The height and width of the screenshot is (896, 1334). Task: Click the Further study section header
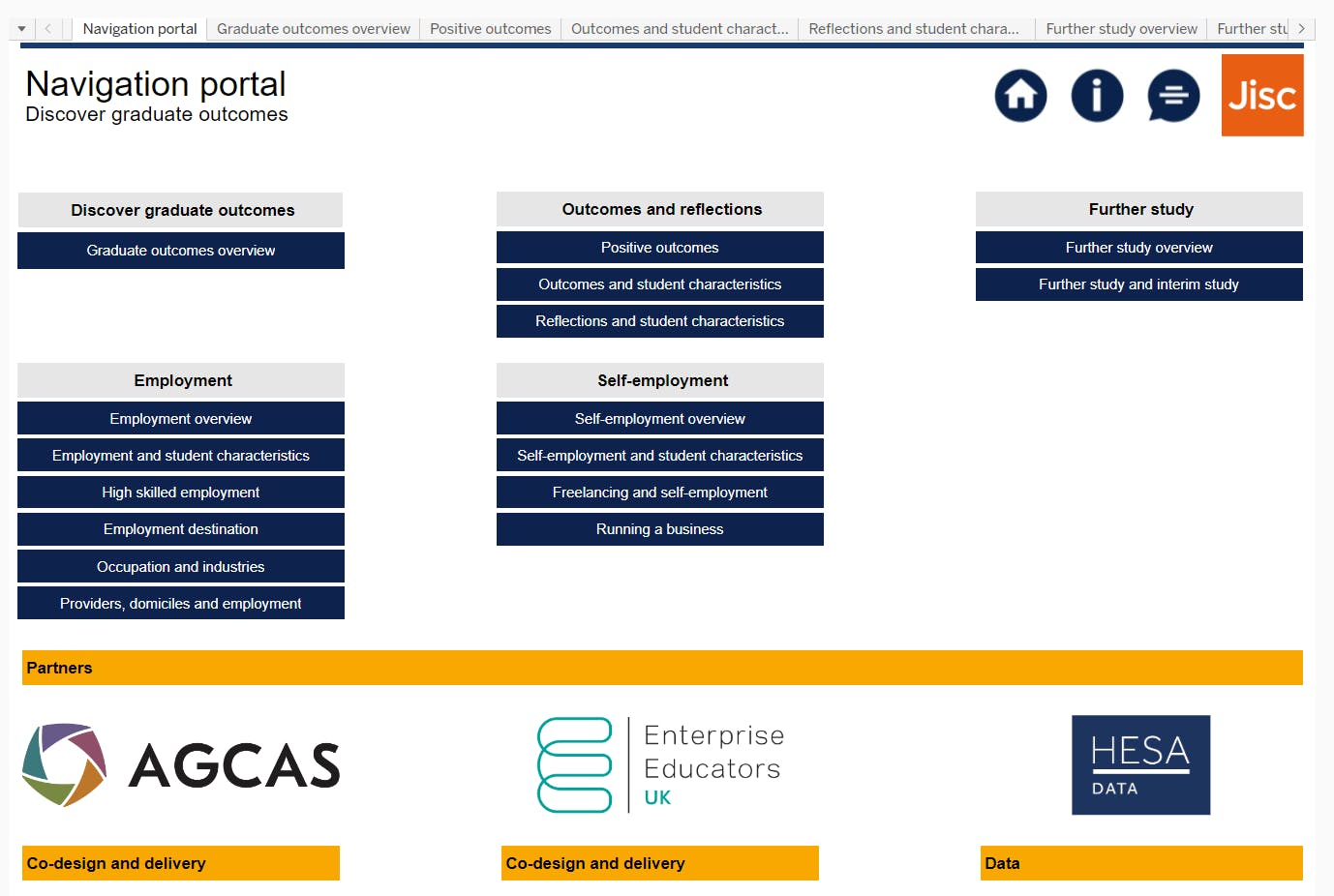coord(1139,209)
